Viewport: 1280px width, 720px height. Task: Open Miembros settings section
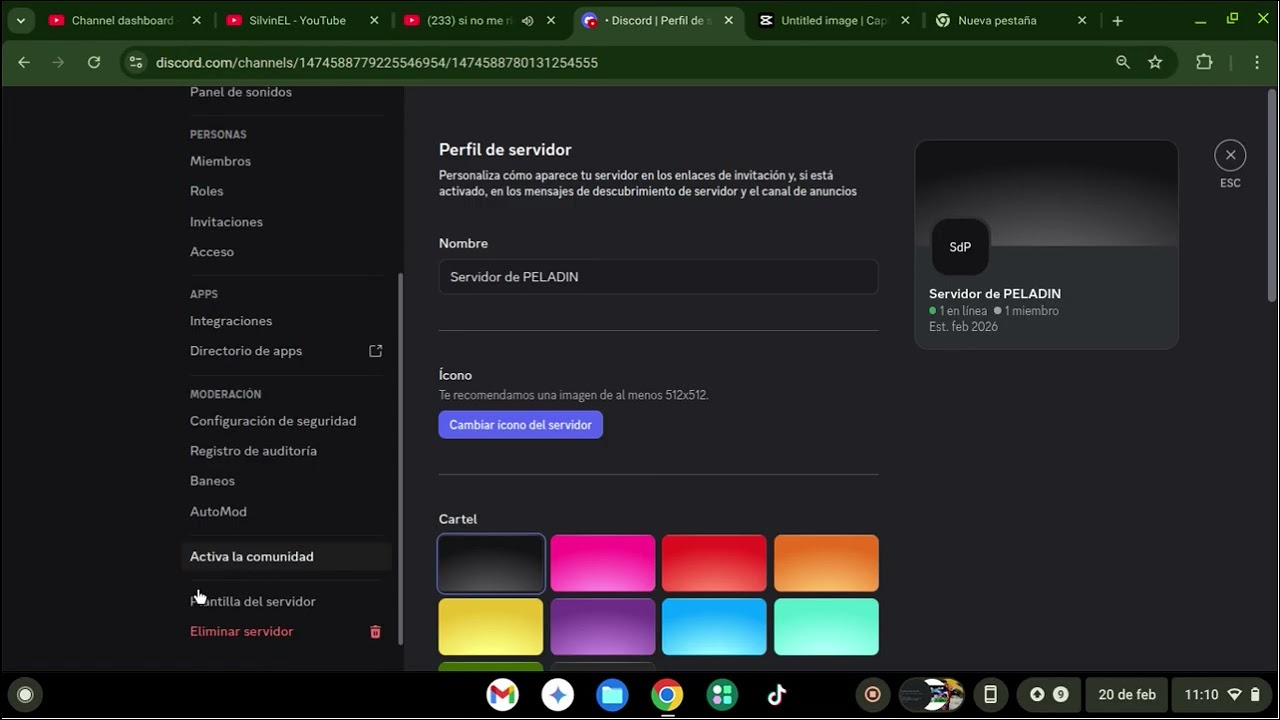click(x=221, y=161)
